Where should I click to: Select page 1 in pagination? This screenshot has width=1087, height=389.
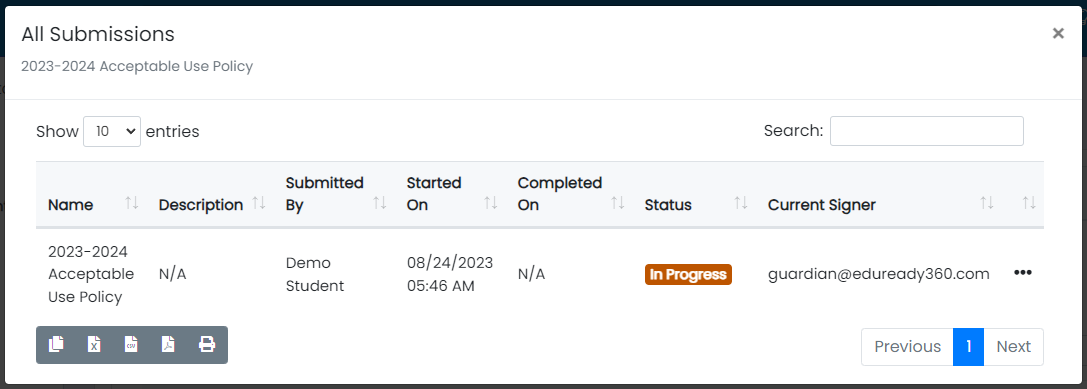(x=968, y=347)
